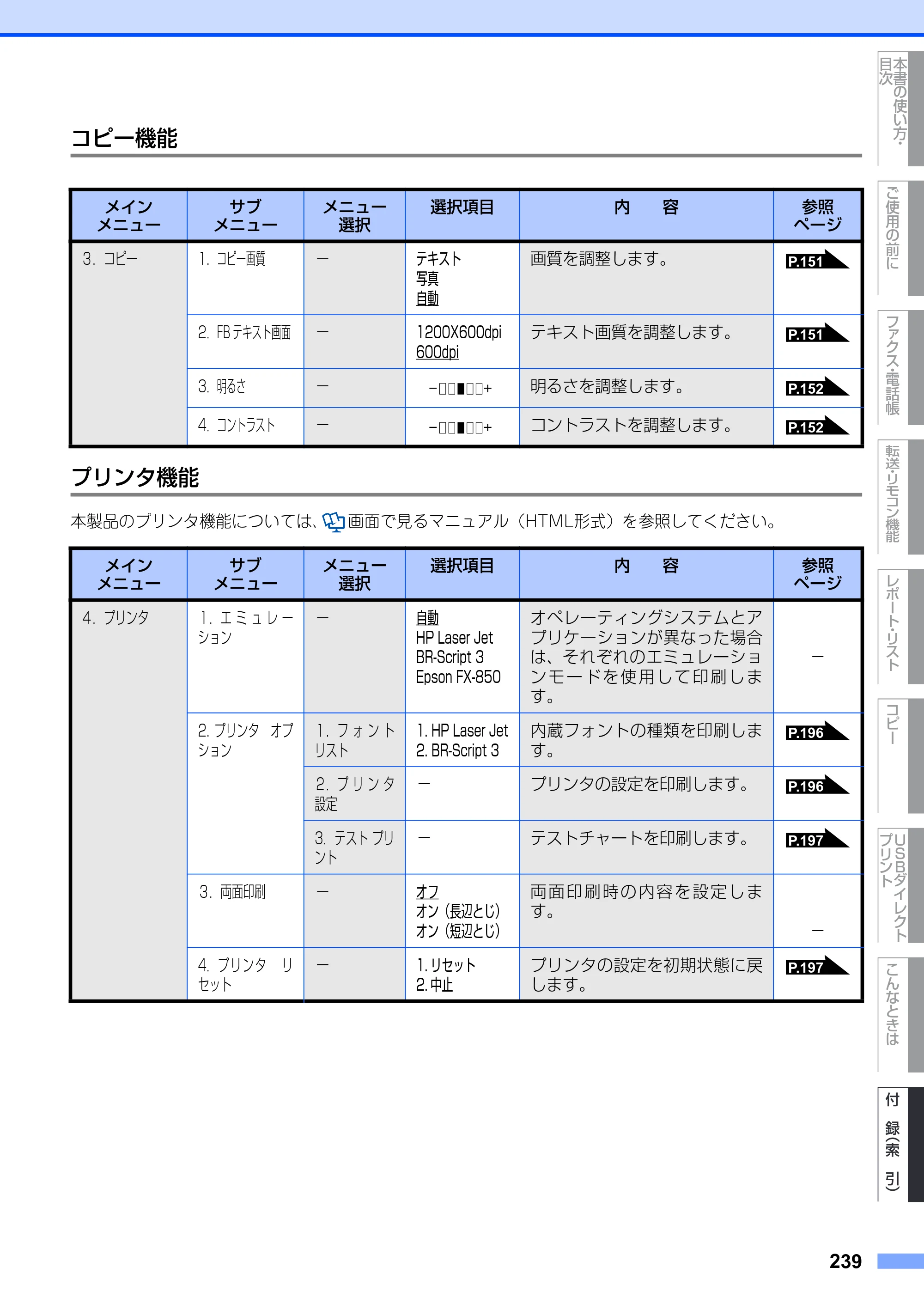Click the BR-Script 3 emulation entry
924x1304 pixels.
click(450, 657)
